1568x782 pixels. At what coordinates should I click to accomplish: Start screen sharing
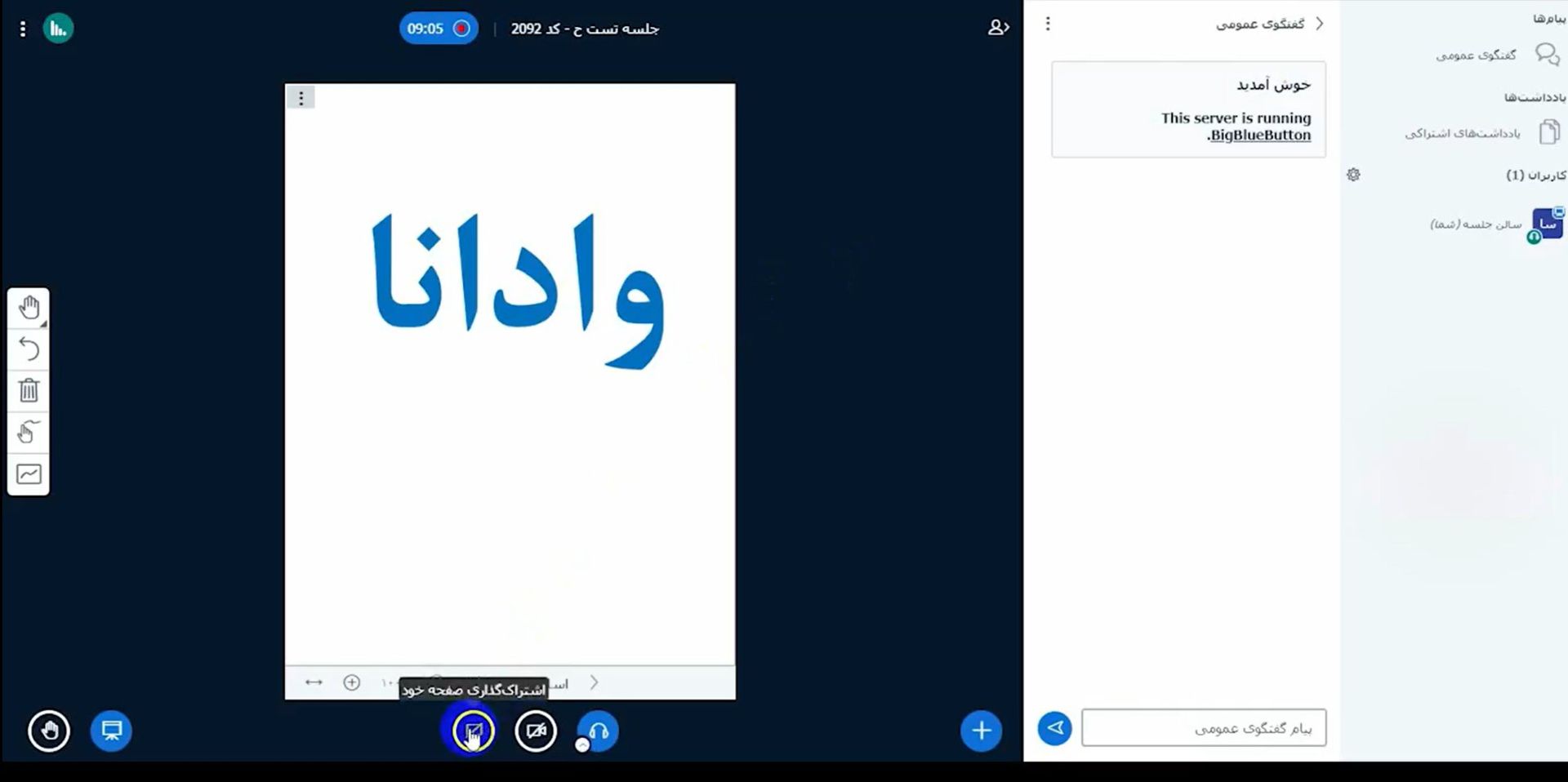470,731
